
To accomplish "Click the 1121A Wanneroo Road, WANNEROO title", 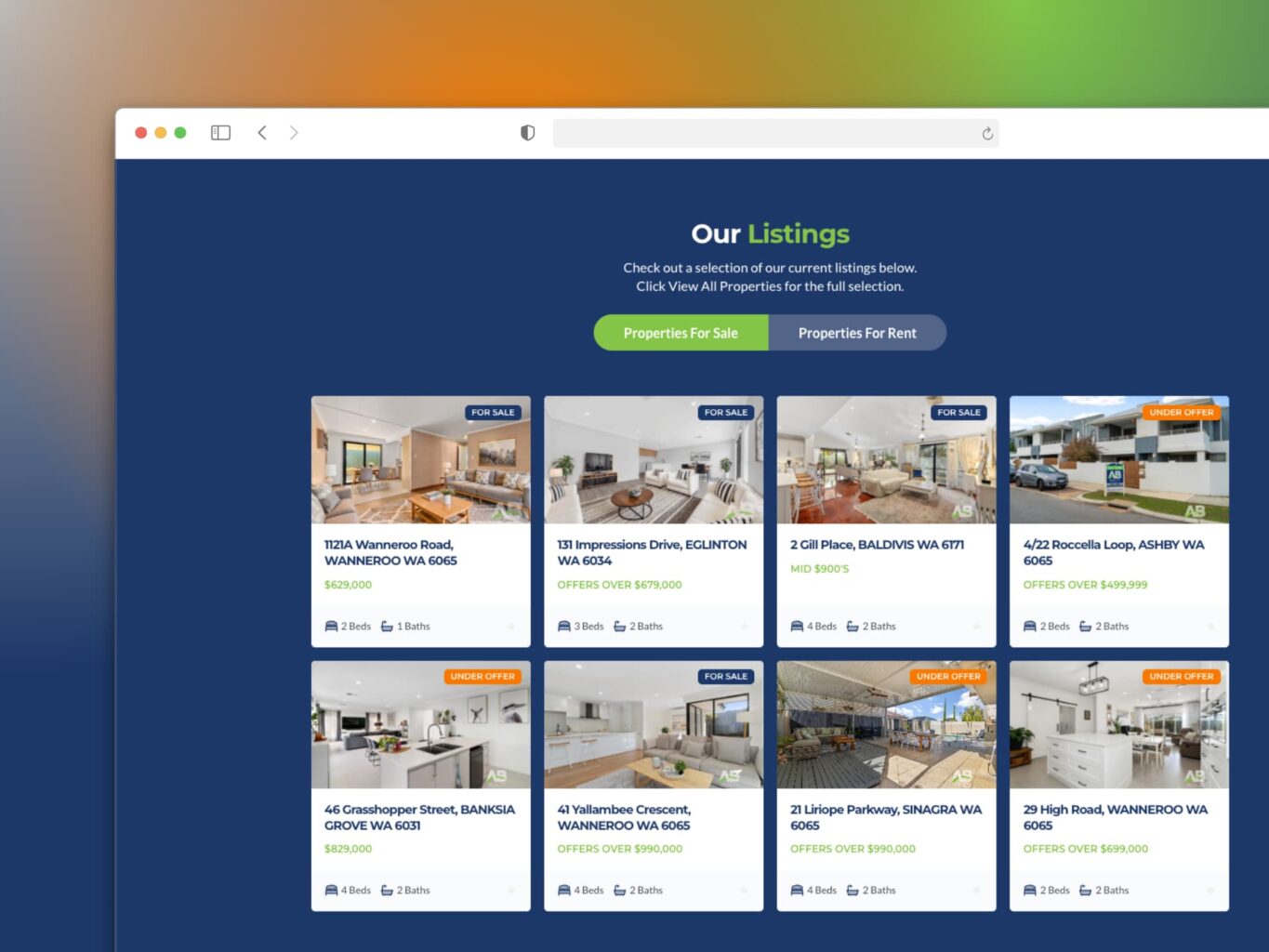I will [x=390, y=552].
